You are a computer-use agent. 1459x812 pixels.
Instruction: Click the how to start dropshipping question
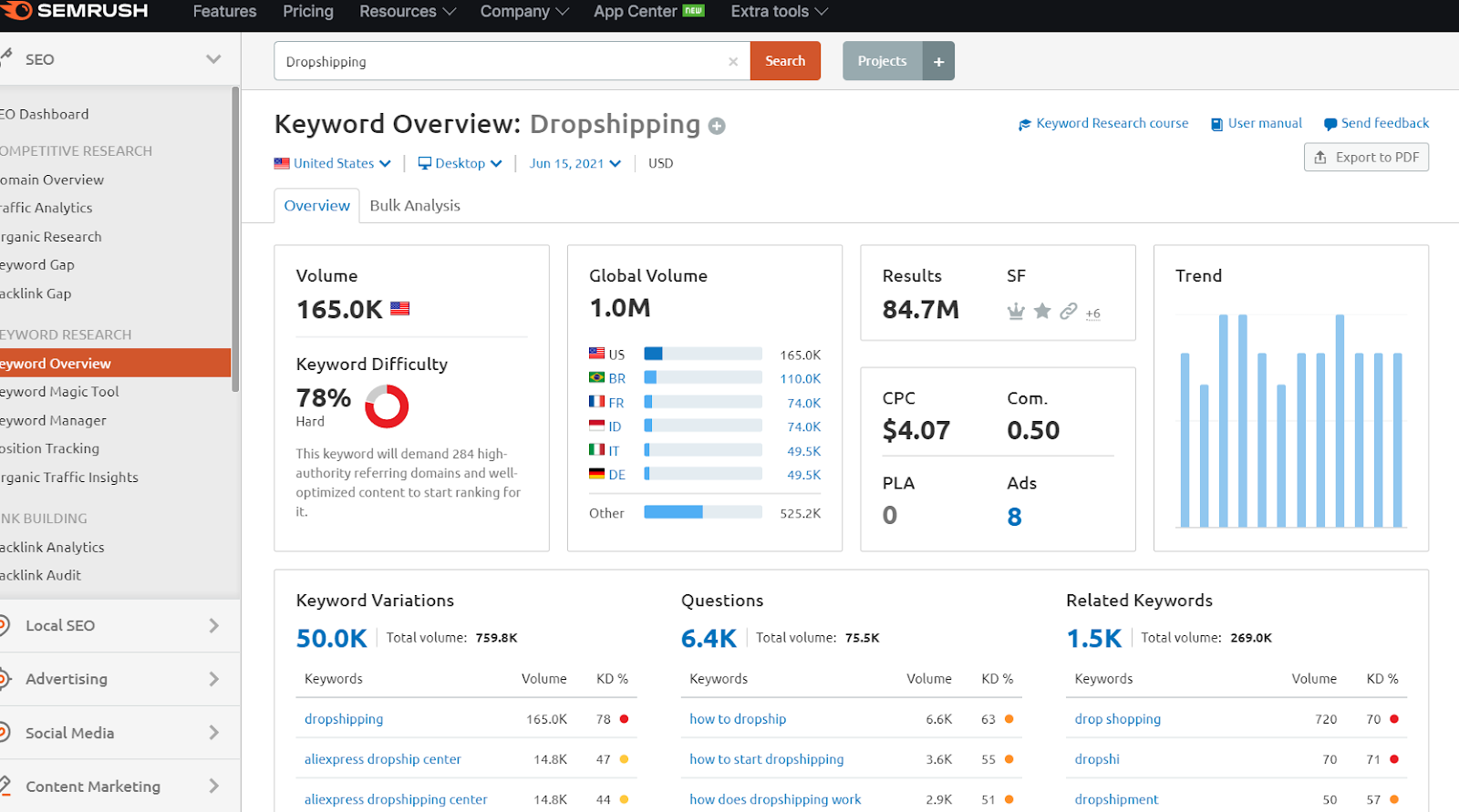pos(767,759)
